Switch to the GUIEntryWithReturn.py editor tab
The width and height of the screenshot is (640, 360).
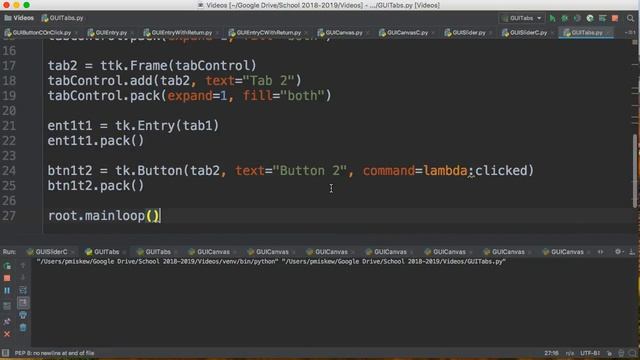(181, 32)
